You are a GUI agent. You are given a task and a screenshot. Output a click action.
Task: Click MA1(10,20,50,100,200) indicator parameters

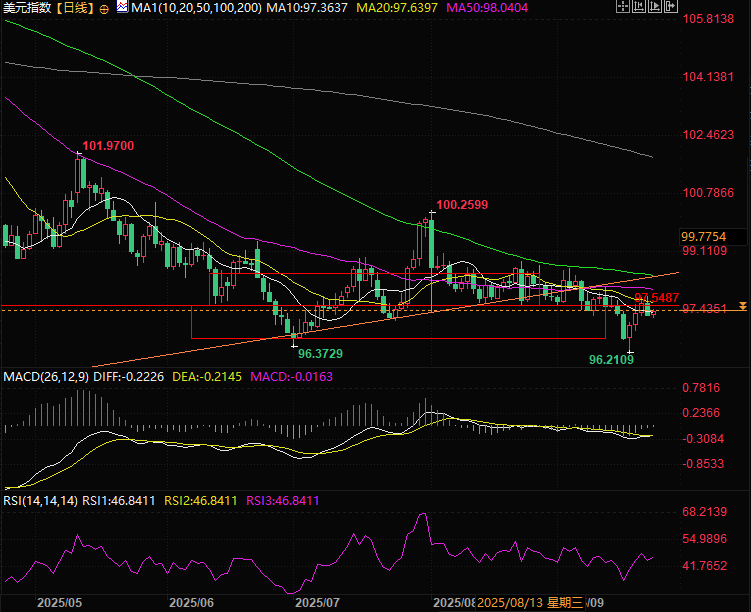(196, 8)
